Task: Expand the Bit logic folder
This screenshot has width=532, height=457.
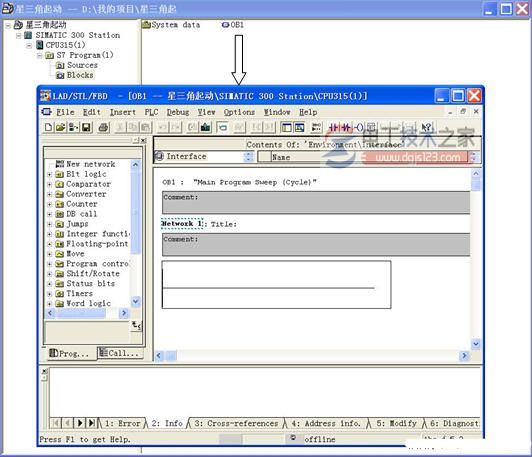Action: pos(50,174)
